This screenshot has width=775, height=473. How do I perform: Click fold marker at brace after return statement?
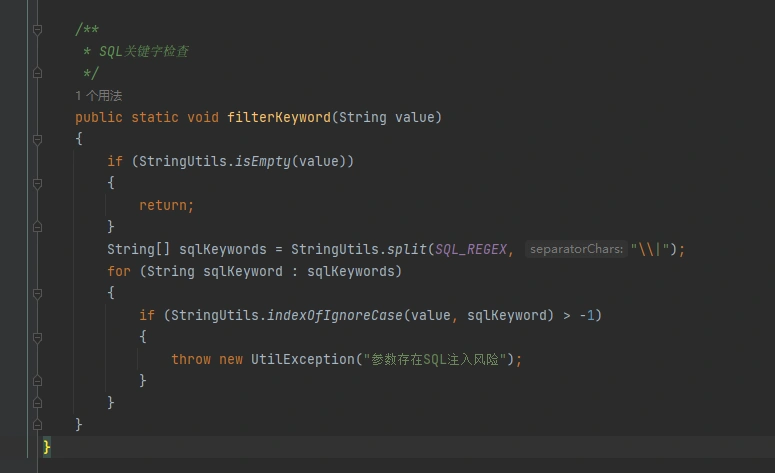[x=37, y=227]
